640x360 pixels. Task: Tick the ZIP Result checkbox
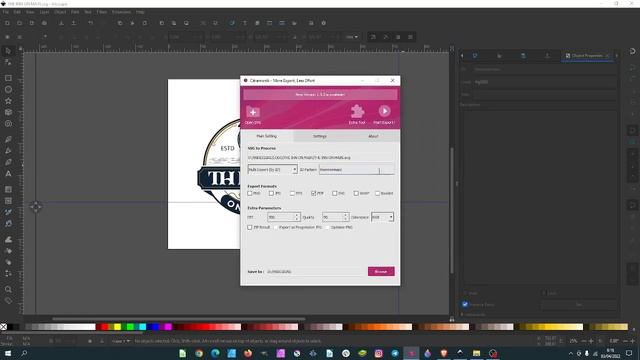[250, 227]
